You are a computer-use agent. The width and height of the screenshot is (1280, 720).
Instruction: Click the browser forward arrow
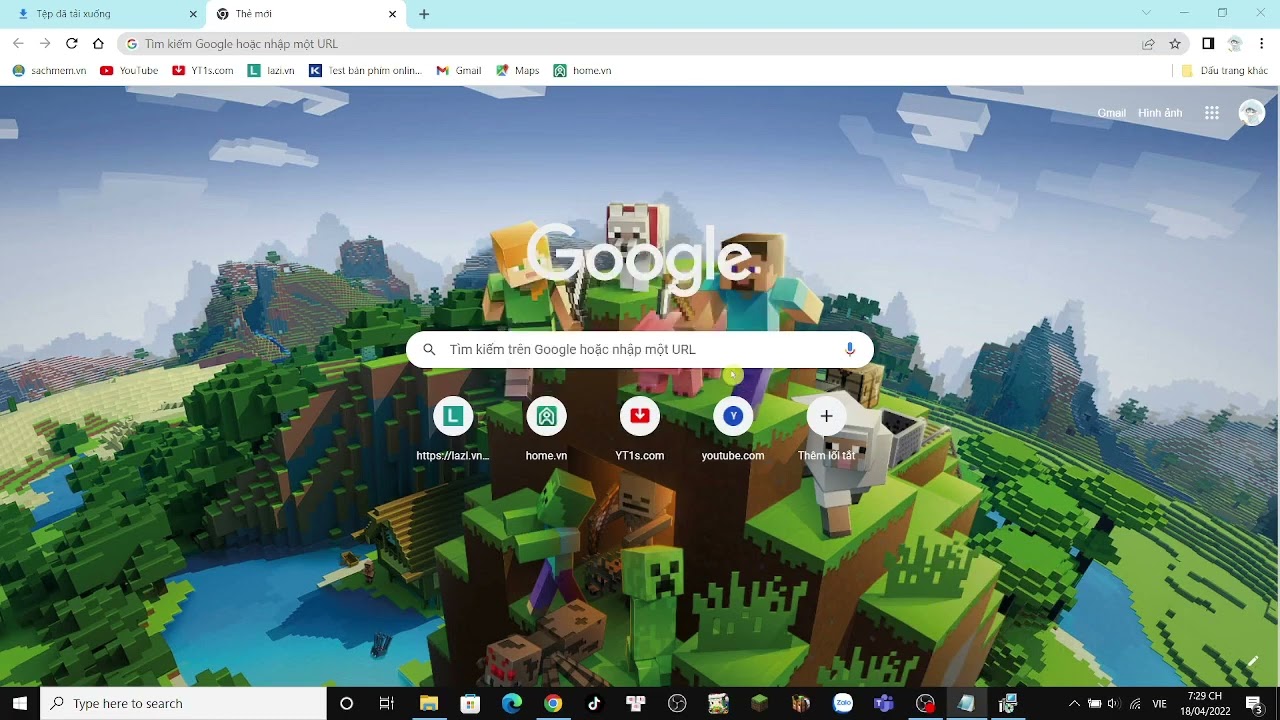click(45, 43)
